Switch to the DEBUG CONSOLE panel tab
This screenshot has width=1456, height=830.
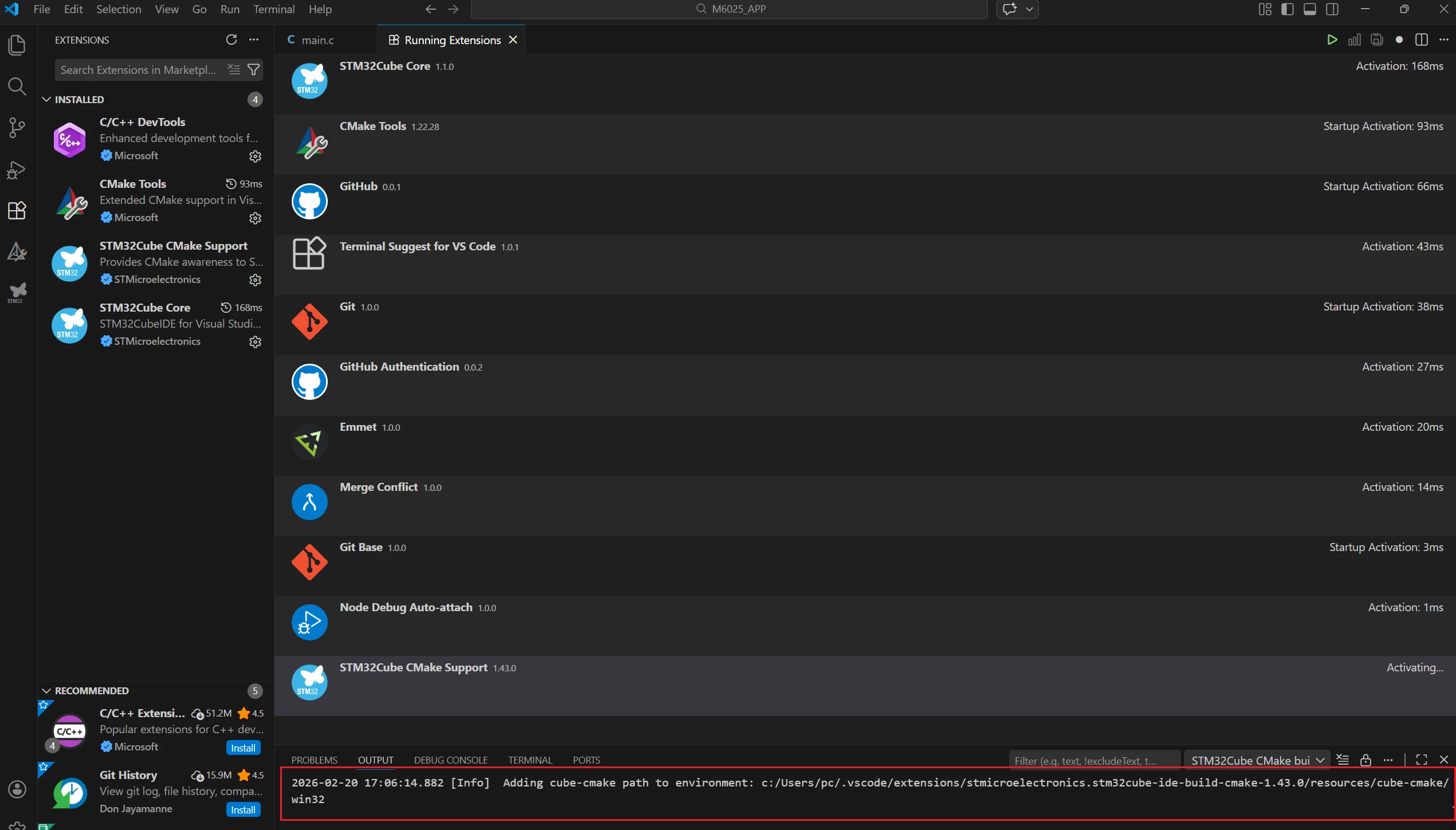point(450,760)
